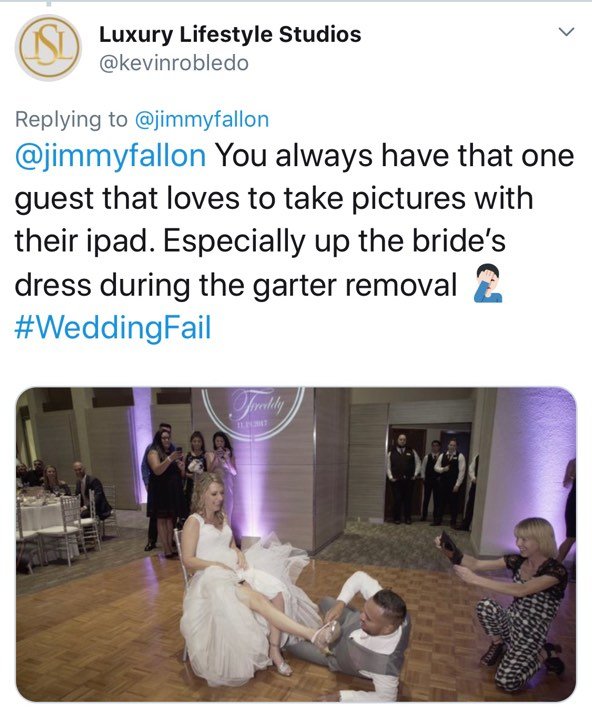The image size is (592, 720).
Task: Tap the facepalm emoji in tweet
Action: tap(488, 283)
